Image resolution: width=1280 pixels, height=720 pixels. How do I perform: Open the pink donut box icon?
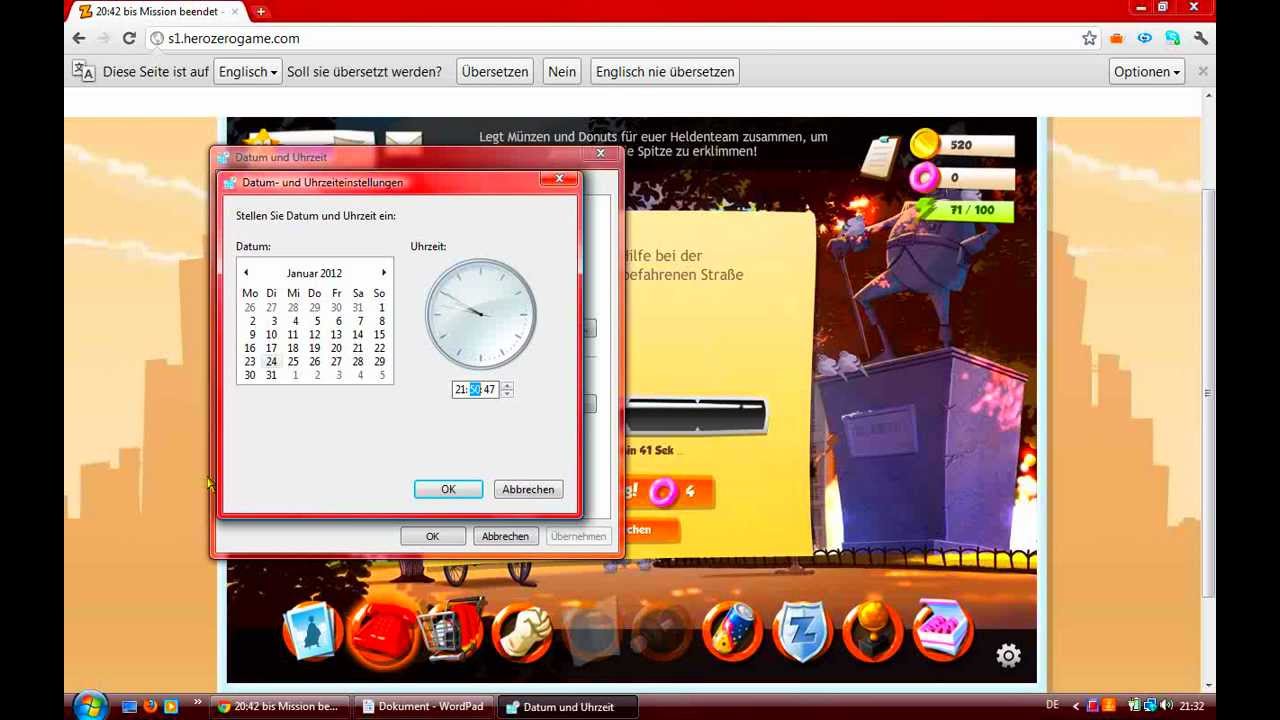[x=942, y=631]
